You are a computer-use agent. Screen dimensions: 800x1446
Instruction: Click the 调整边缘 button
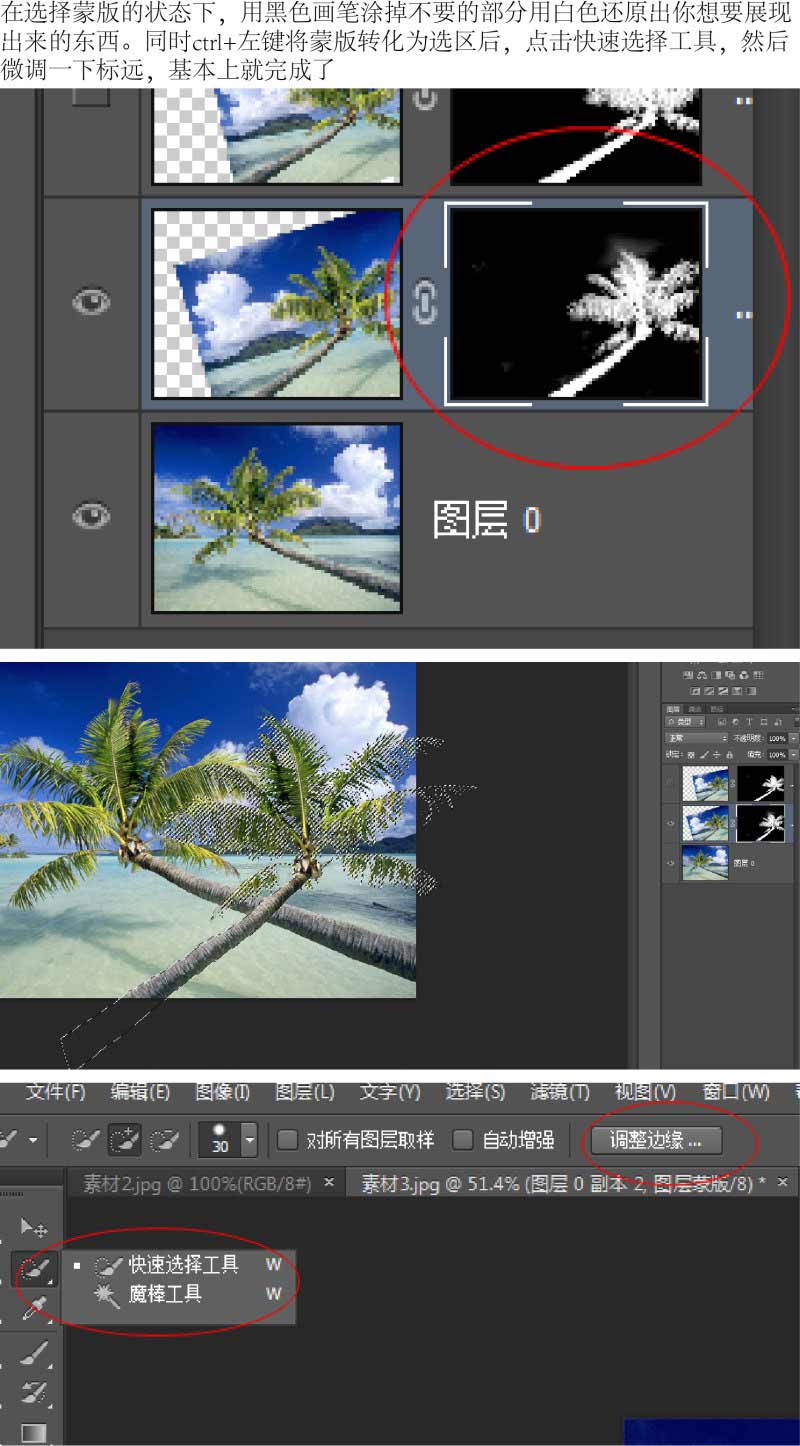pyautogui.click(x=656, y=1139)
